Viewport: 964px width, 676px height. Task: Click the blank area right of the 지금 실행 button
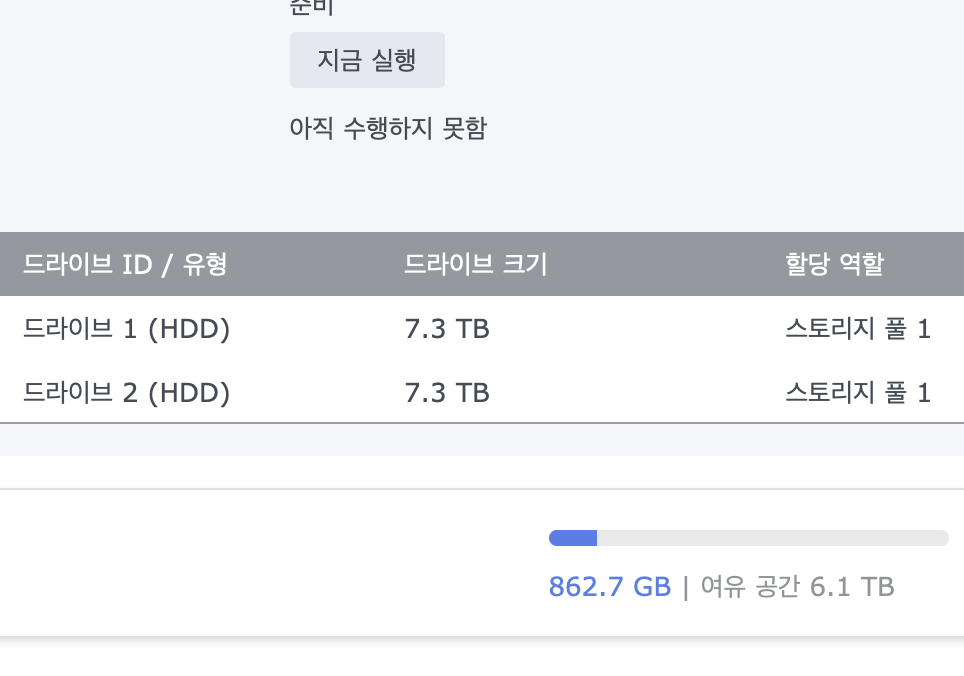(x=701, y=60)
